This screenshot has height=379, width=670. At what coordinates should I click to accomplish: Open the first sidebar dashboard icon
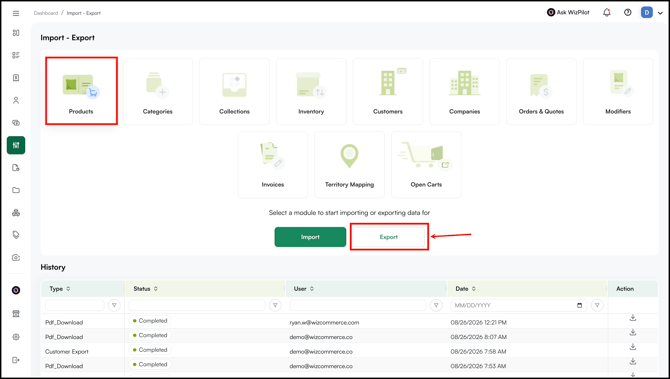click(x=16, y=33)
